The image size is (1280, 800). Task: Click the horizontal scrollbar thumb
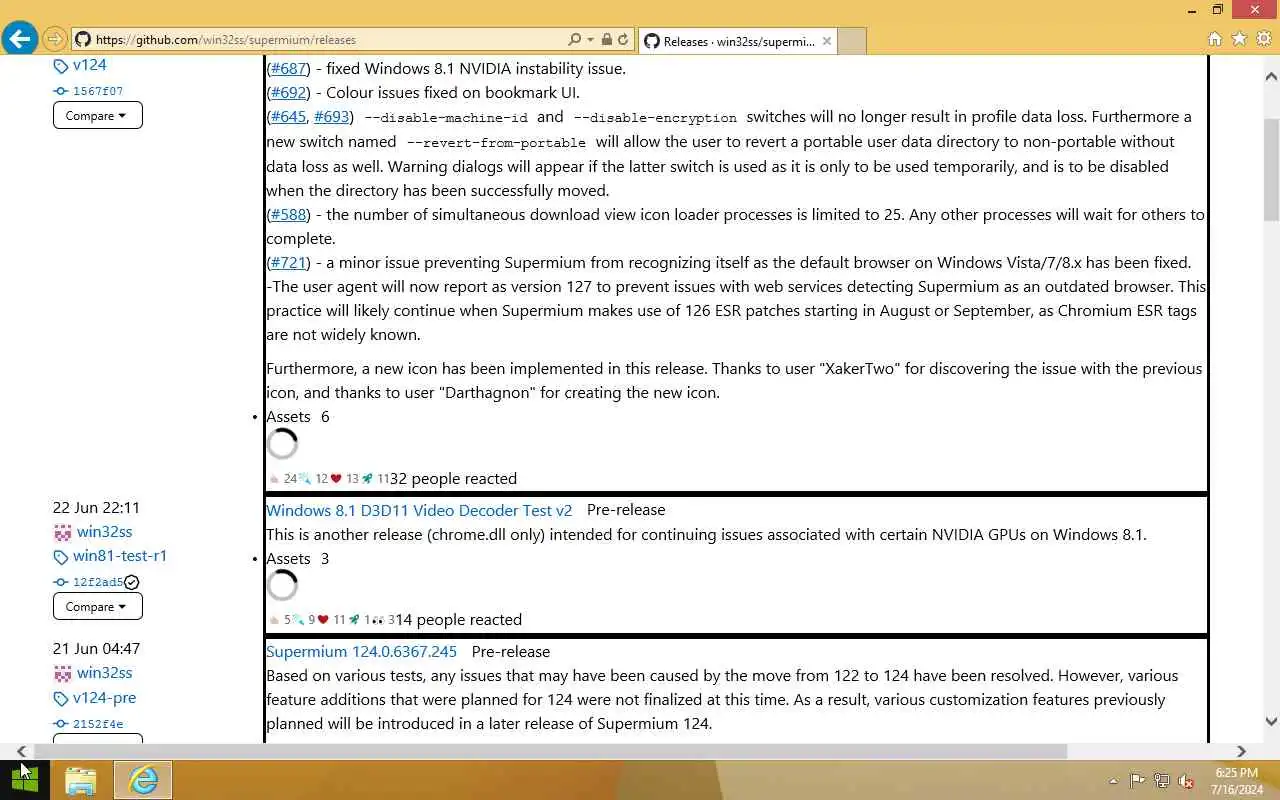coord(551,751)
